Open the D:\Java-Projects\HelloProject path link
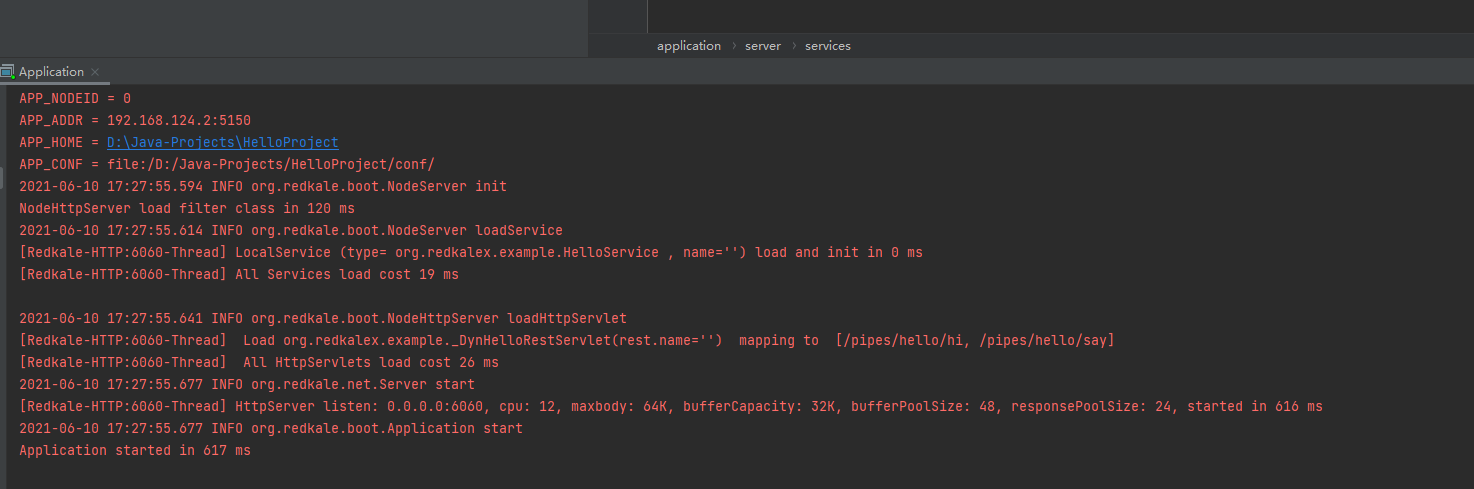Image resolution: width=1474 pixels, height=489 pixels. (x=222, y=143)
